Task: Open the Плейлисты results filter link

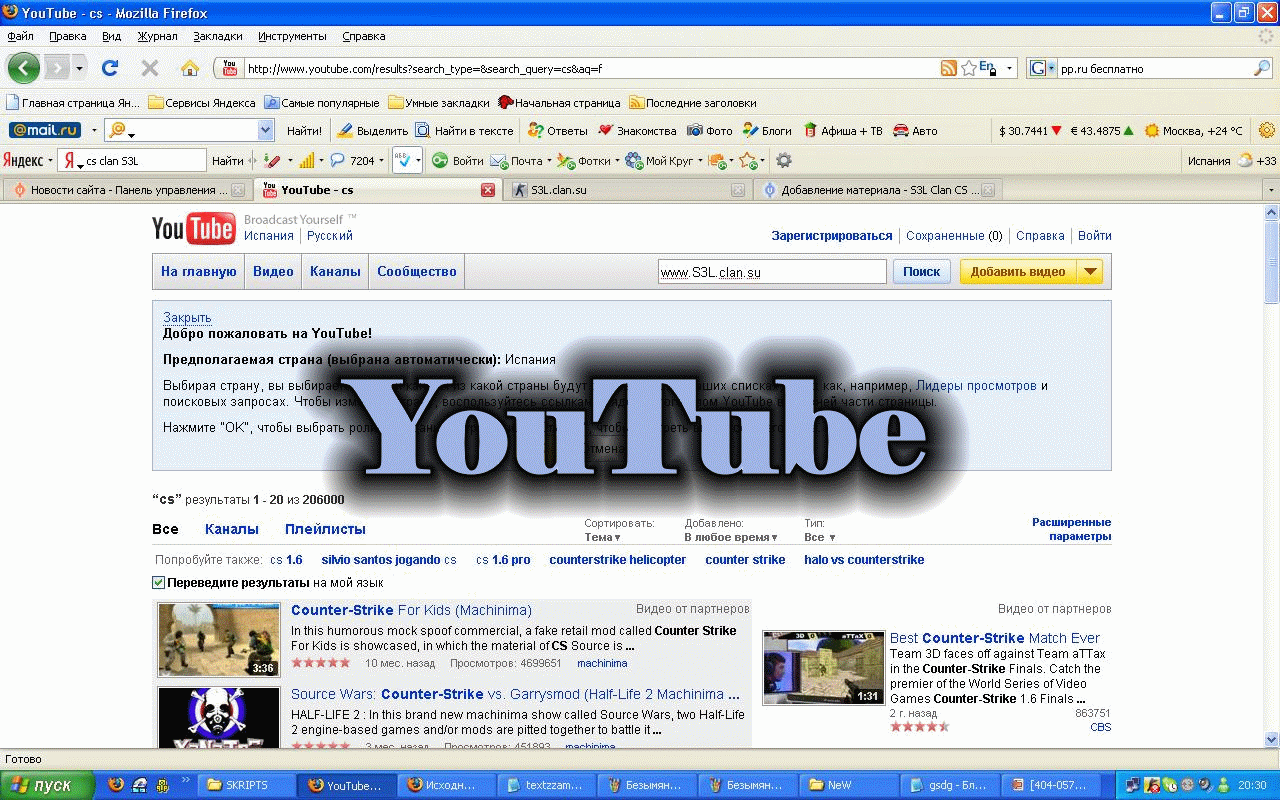Action: point(325,529)
